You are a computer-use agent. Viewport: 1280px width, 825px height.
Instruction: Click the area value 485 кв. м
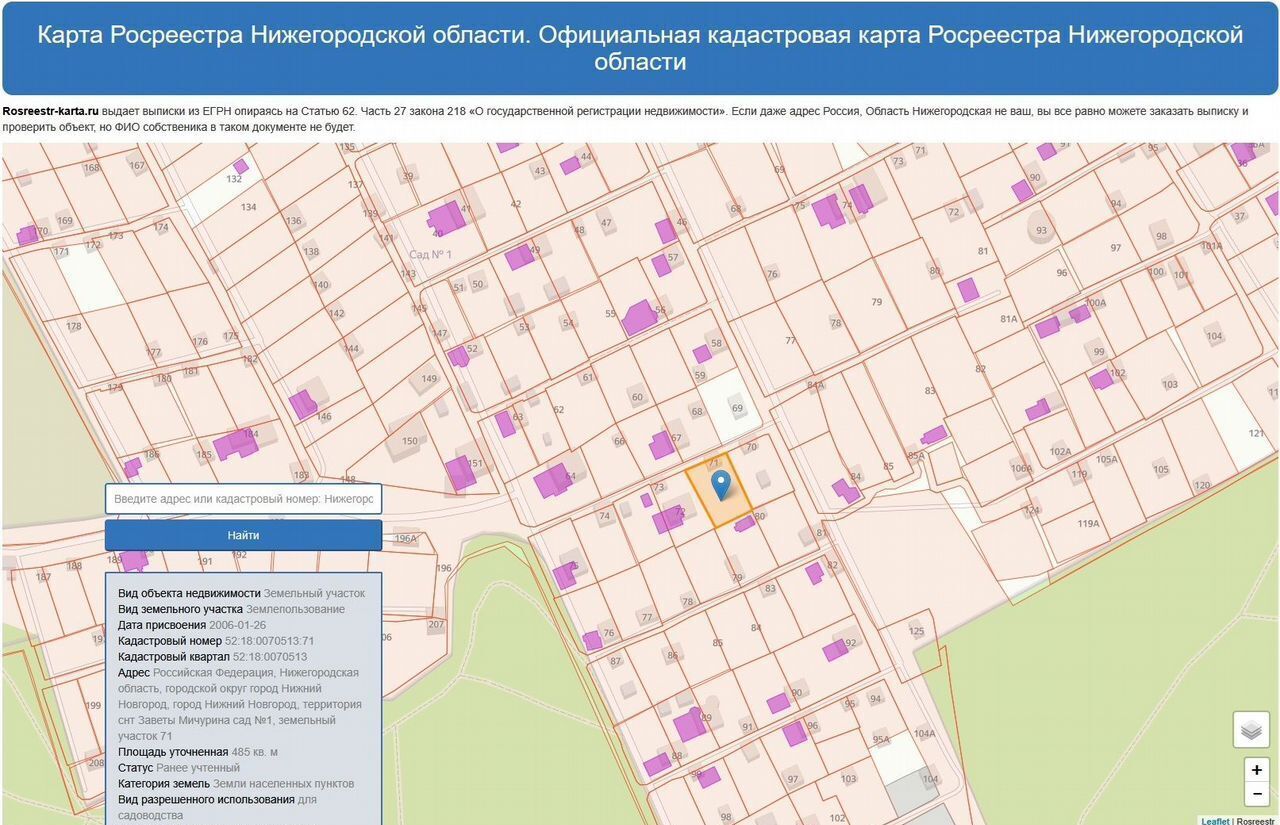point(254,752)
